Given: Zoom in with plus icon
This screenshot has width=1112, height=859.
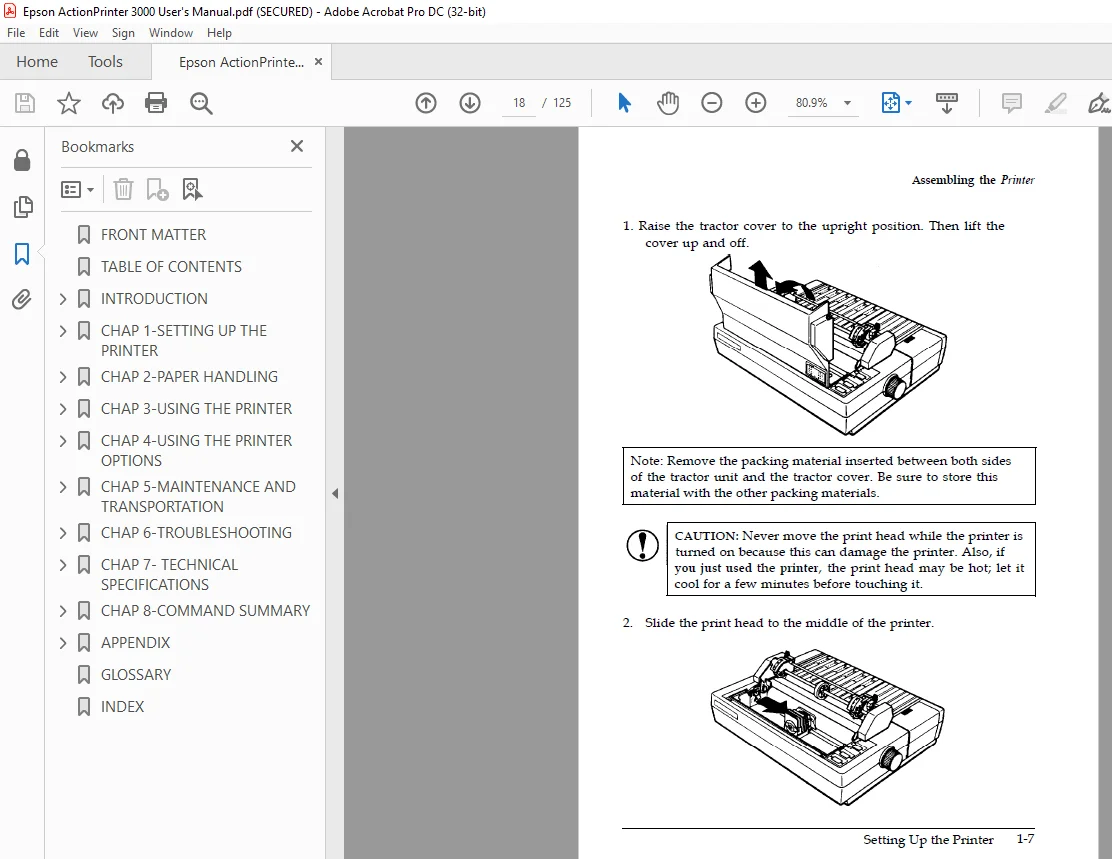Looking at the screenshot, I should 755,103.
